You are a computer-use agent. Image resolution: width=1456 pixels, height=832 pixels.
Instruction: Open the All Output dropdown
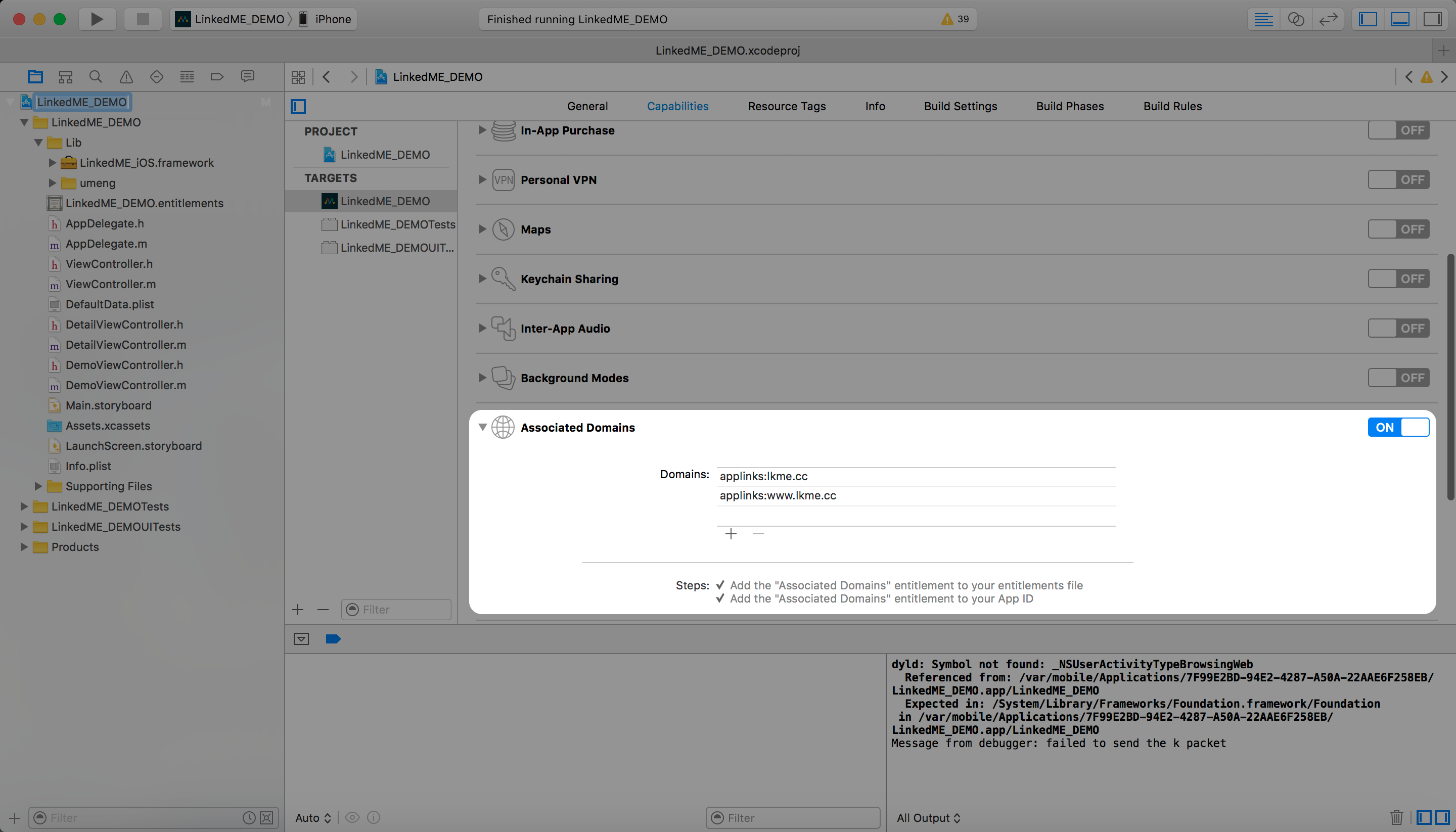click(x=929, y=817)
